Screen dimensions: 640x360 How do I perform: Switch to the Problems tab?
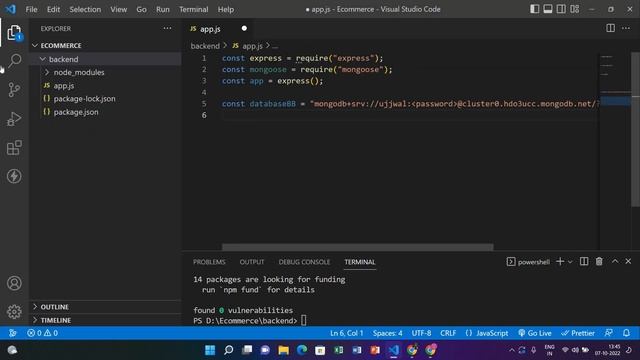click(x=209, y=262)
